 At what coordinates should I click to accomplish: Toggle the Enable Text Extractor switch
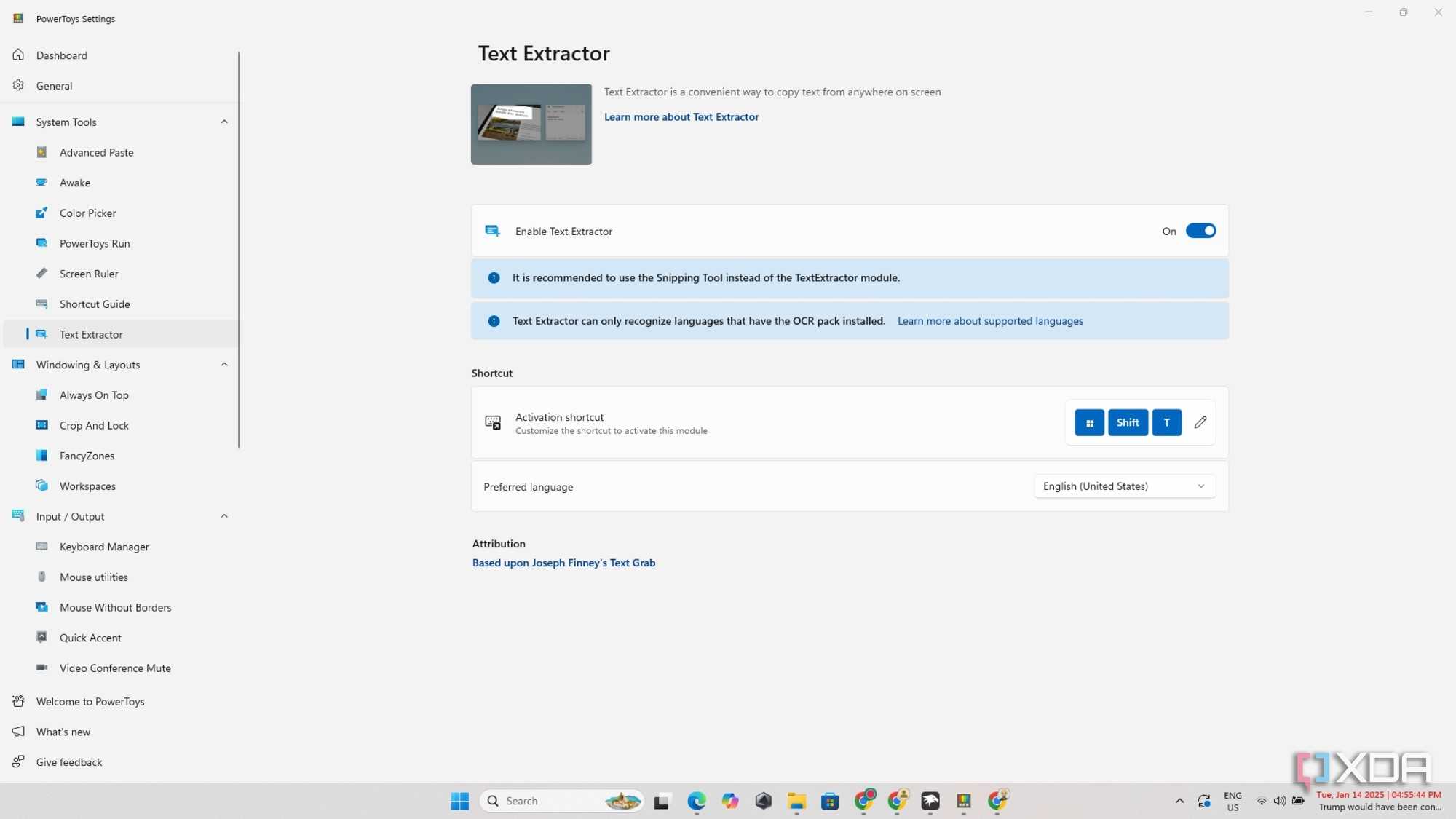1200,231
